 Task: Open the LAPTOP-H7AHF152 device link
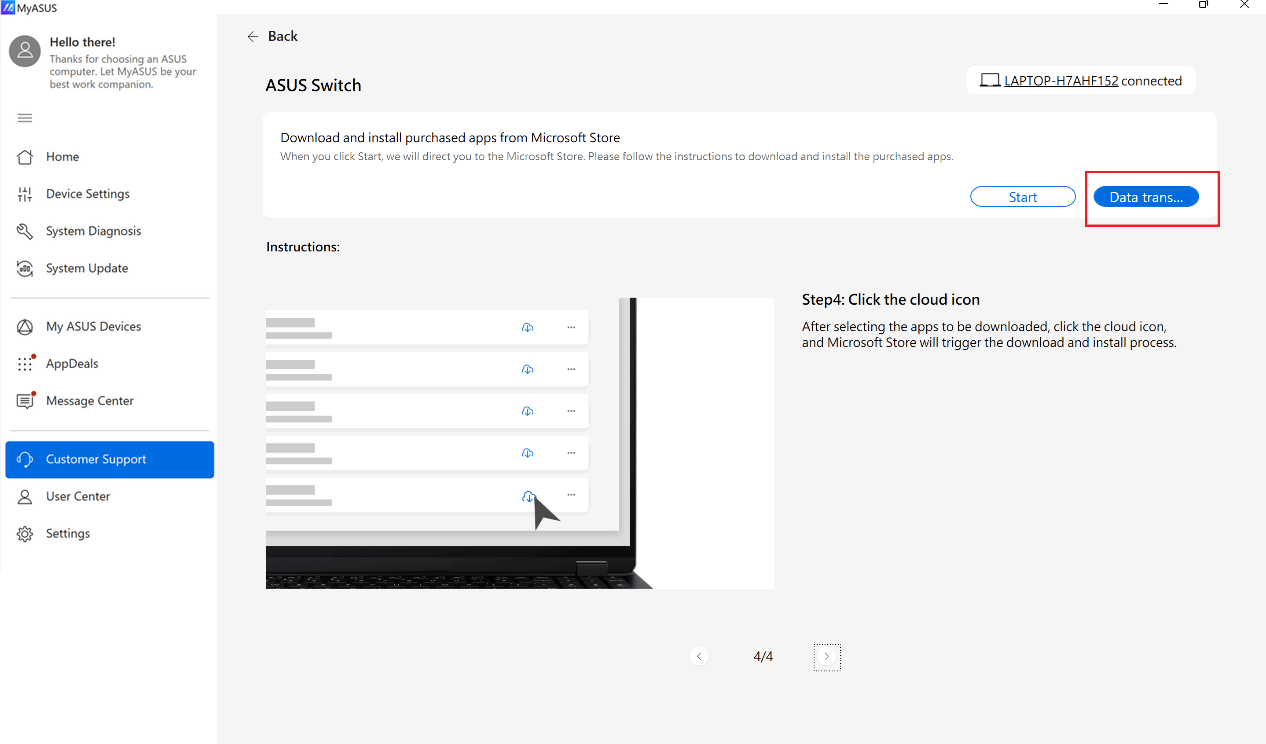pyautogui.click(x=1060, y=81)
